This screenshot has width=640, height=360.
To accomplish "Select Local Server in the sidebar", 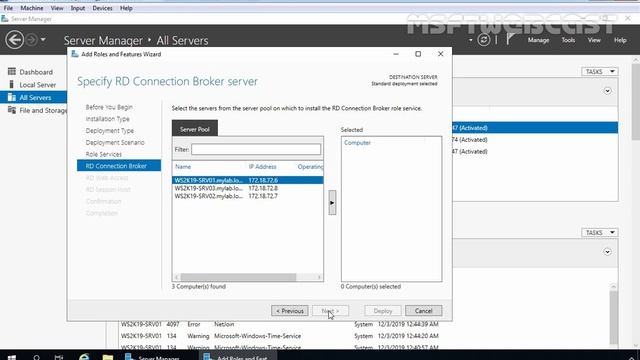I will (x=38, y=85).
